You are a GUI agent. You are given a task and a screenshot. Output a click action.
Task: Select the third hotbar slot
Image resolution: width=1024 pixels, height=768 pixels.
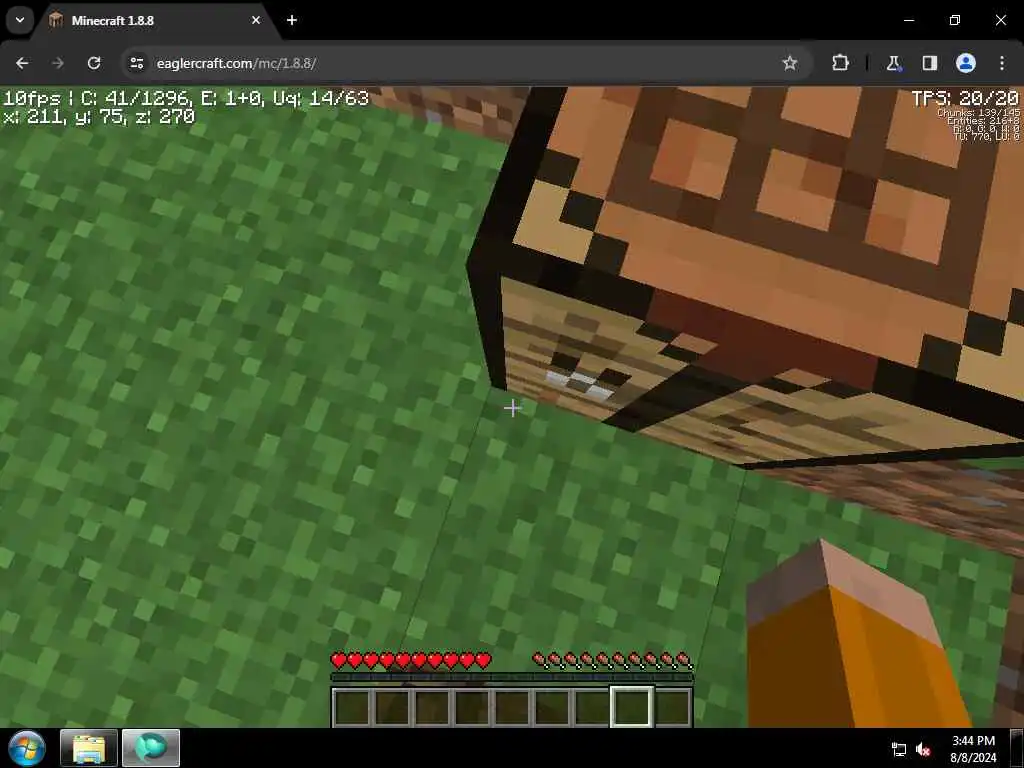[432, 707]
